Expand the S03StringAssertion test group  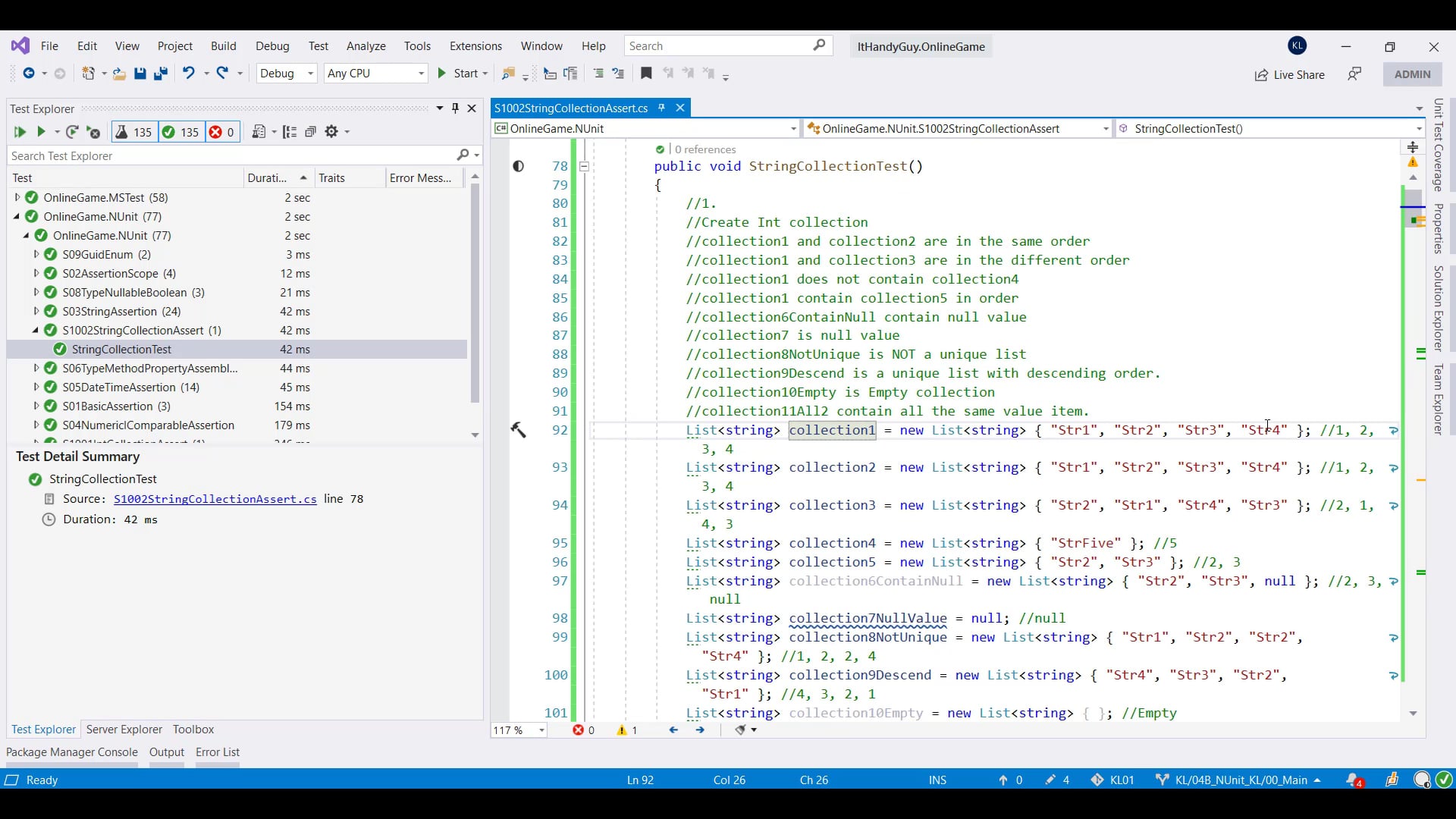[x=35, y=311]
